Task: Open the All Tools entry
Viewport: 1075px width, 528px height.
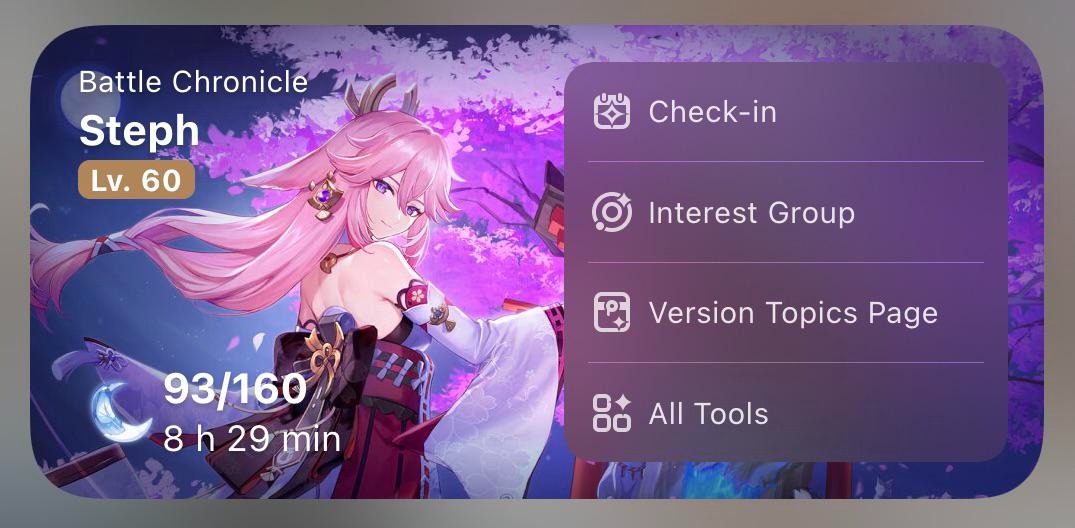Action: pyautogui.click(x=786, y=413)
